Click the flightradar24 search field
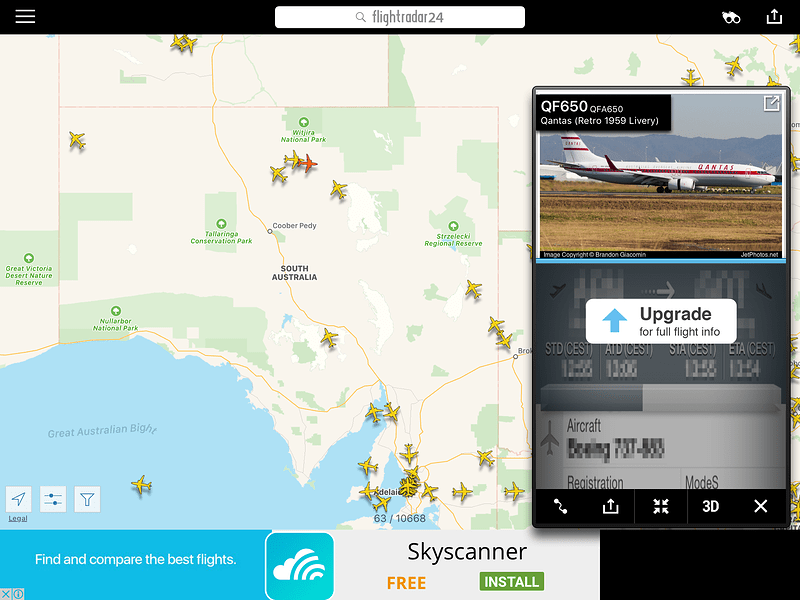This screenshot has height=600, width=800. (399, 17)
